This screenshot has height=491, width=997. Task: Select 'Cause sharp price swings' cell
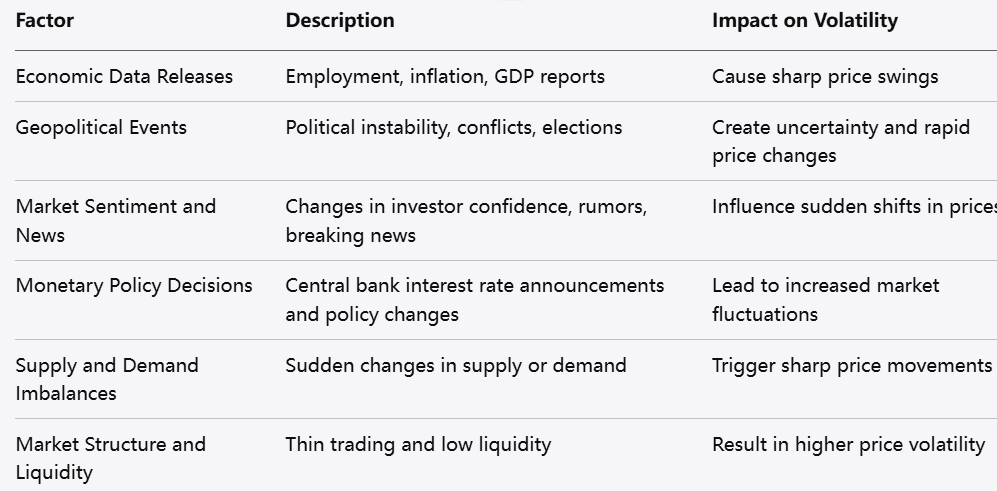coord(825,77)
